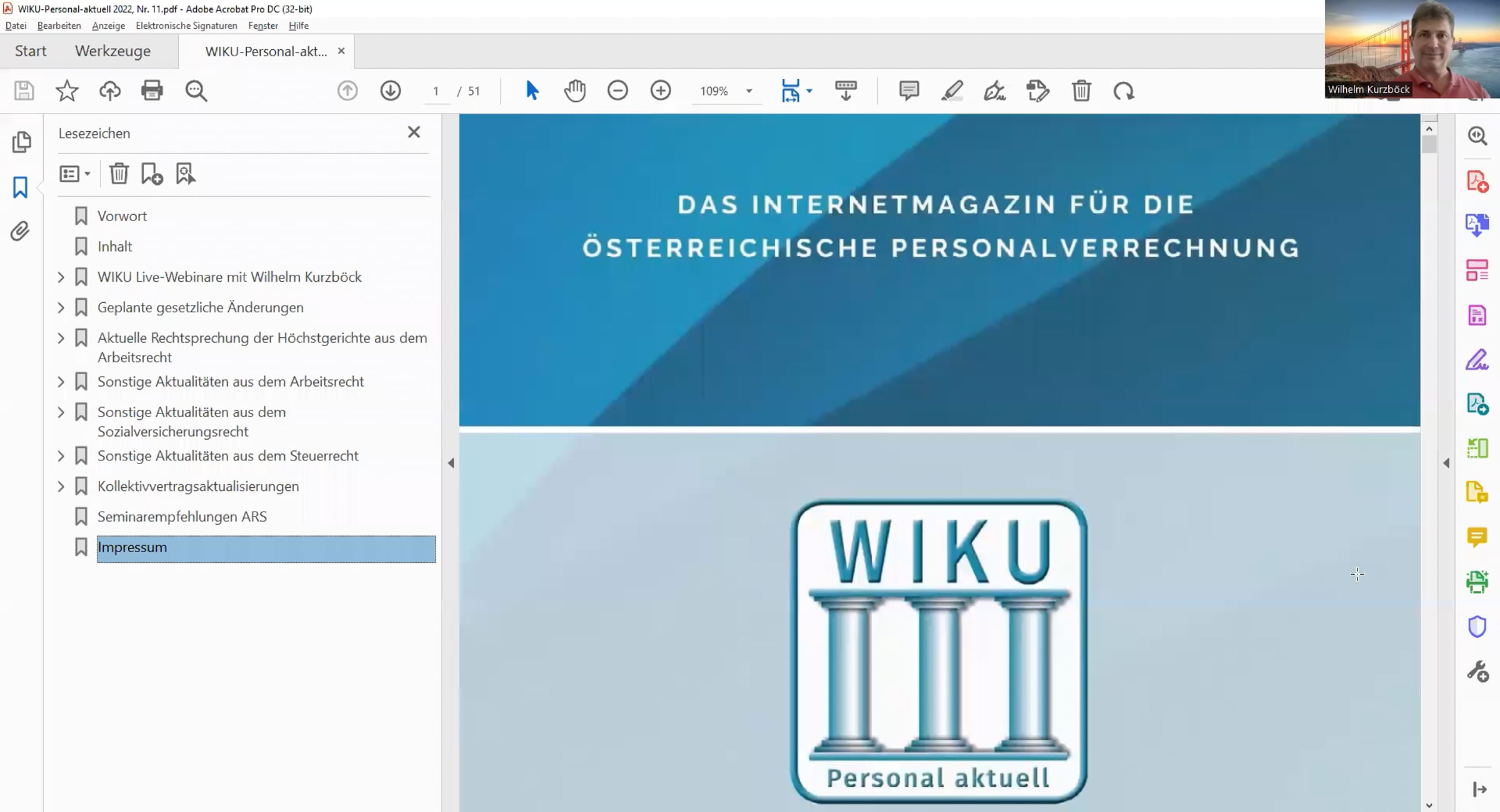Viewport: 1500px width, 812px height.
Task: Open Protect shield tool in right pane
Action: click(1477, 626)
